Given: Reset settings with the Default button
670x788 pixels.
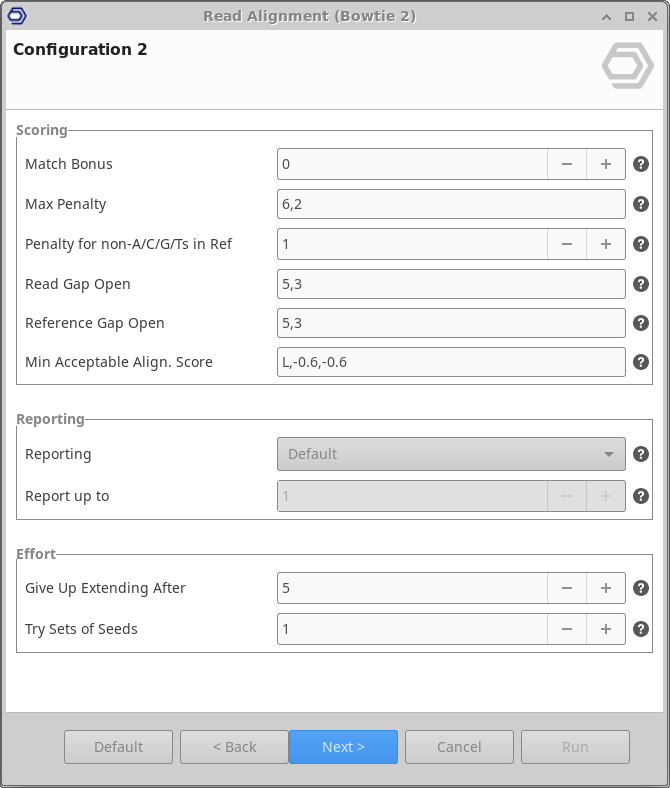Looking at the screenshot, I should click(118, 747).
